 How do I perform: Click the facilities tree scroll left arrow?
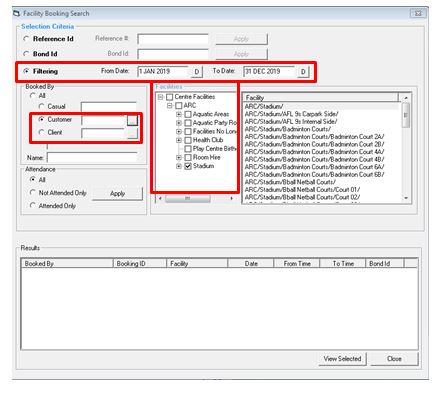coord(160,198)
